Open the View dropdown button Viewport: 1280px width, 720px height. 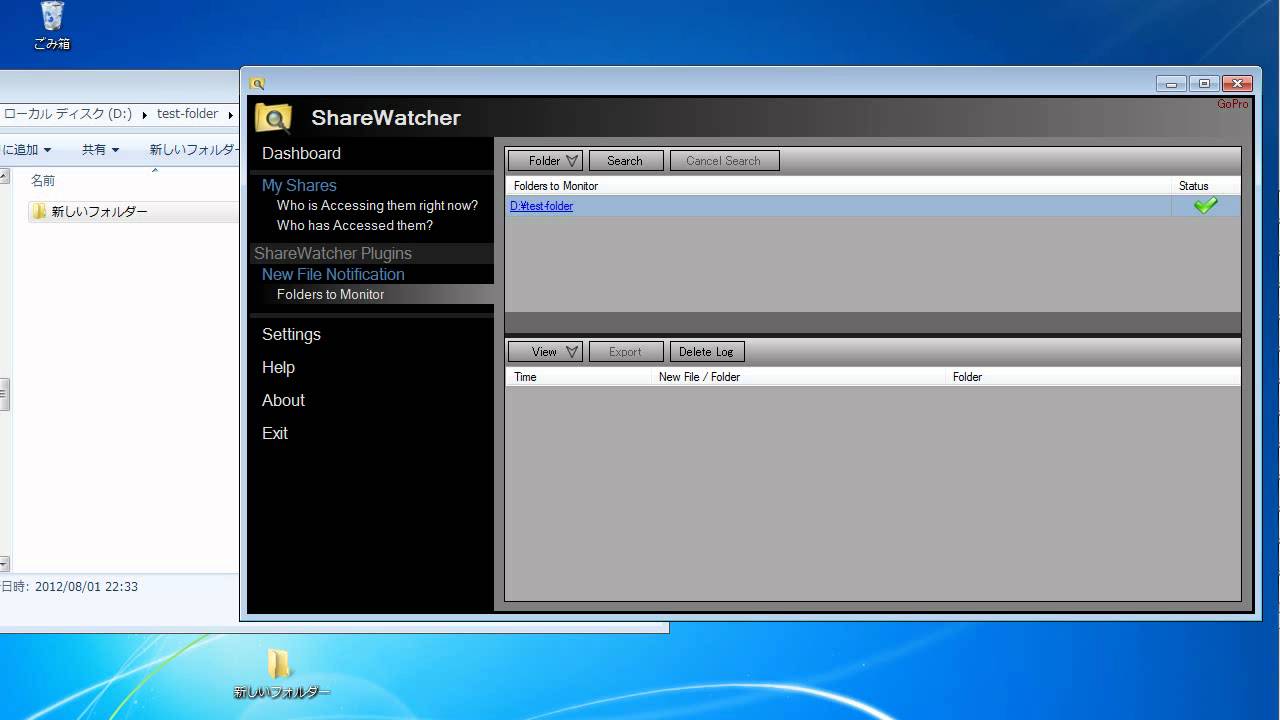(545, 352)
